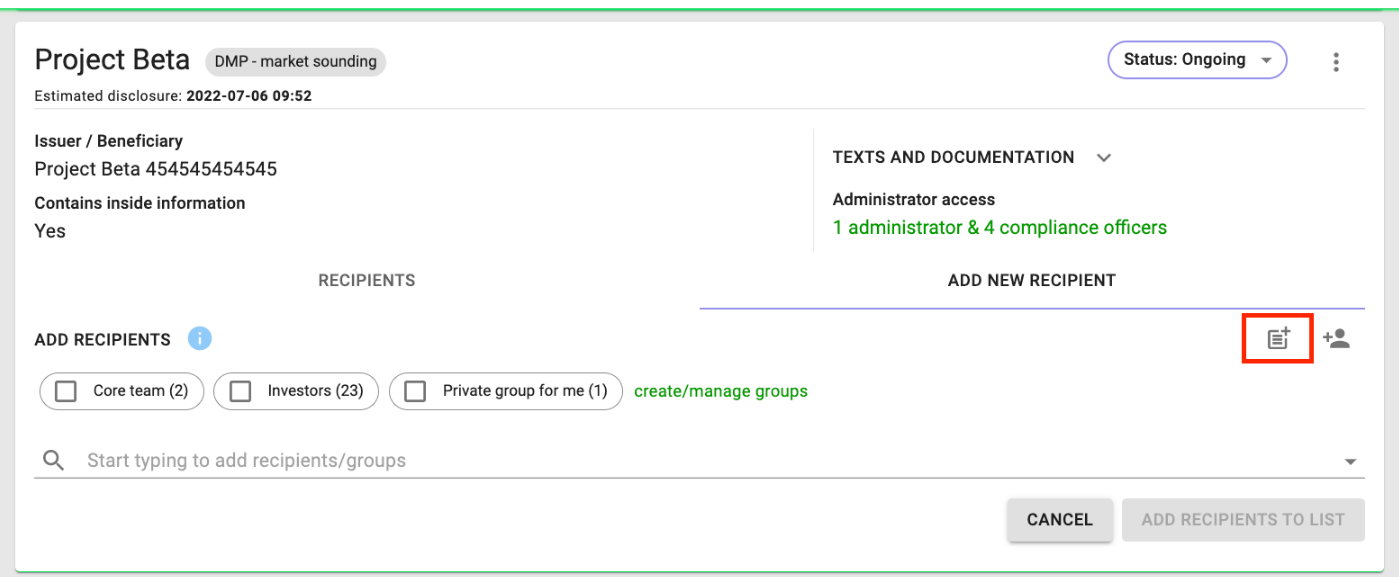Tick the Investors group checkbox

pos(240,391)
